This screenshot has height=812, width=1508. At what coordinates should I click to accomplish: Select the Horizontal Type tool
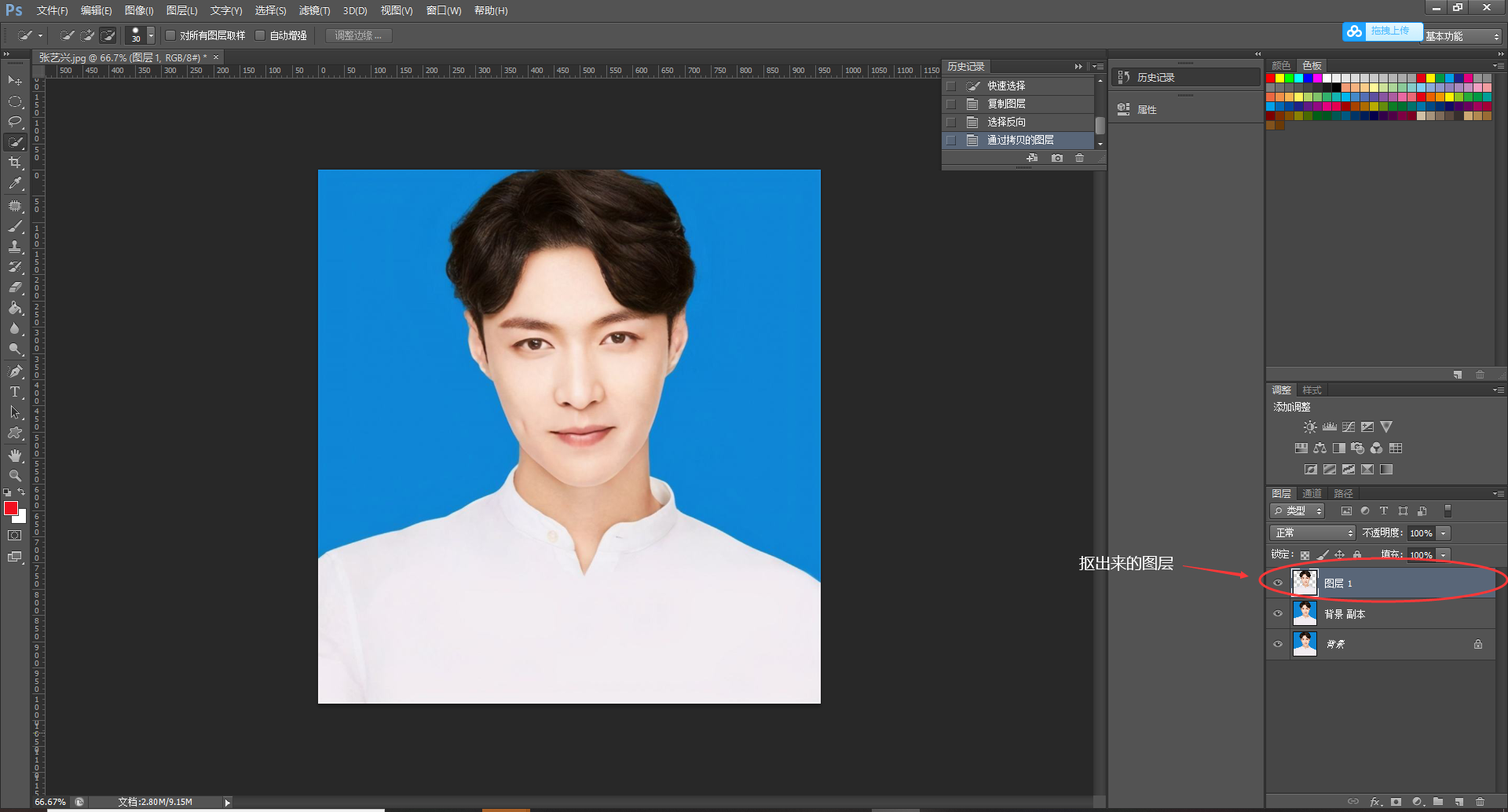15,392
